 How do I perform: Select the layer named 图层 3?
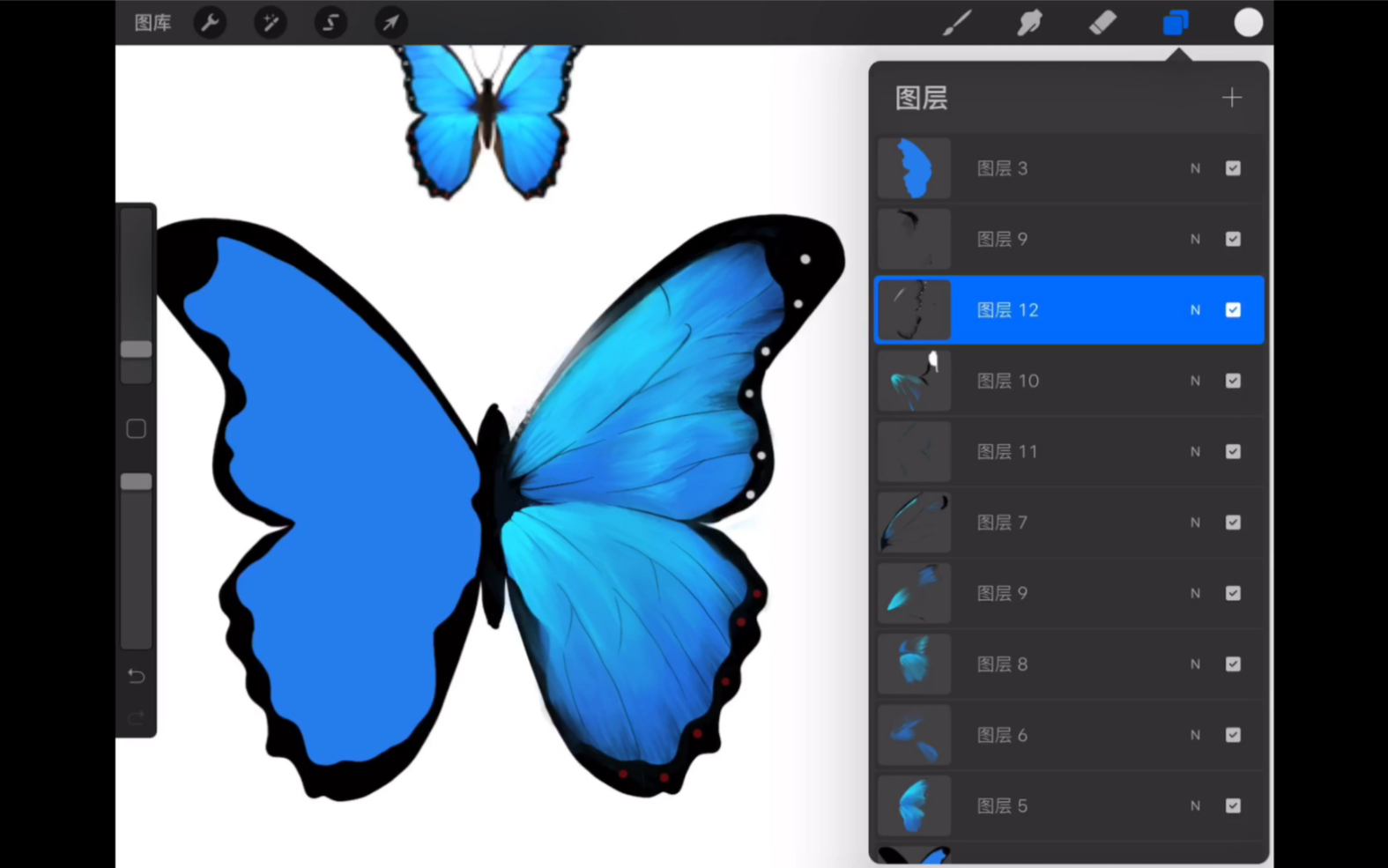(x=1003, y=168)
